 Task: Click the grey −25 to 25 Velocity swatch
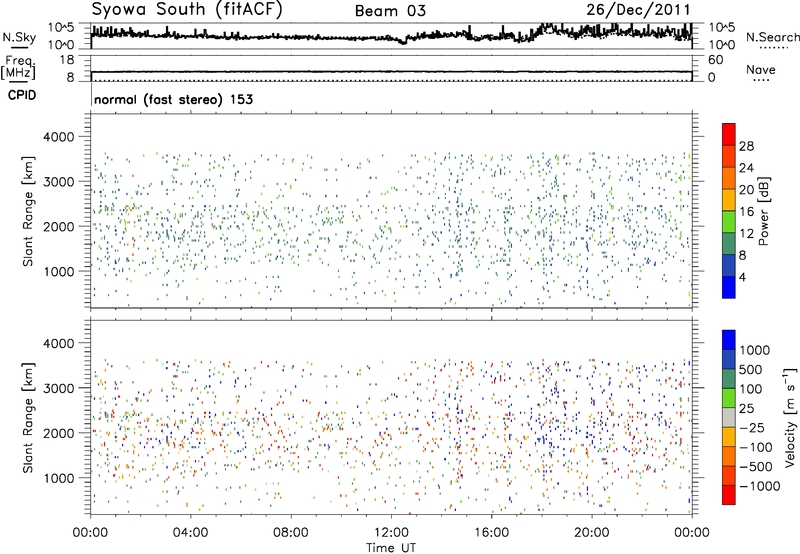point(729,418)
